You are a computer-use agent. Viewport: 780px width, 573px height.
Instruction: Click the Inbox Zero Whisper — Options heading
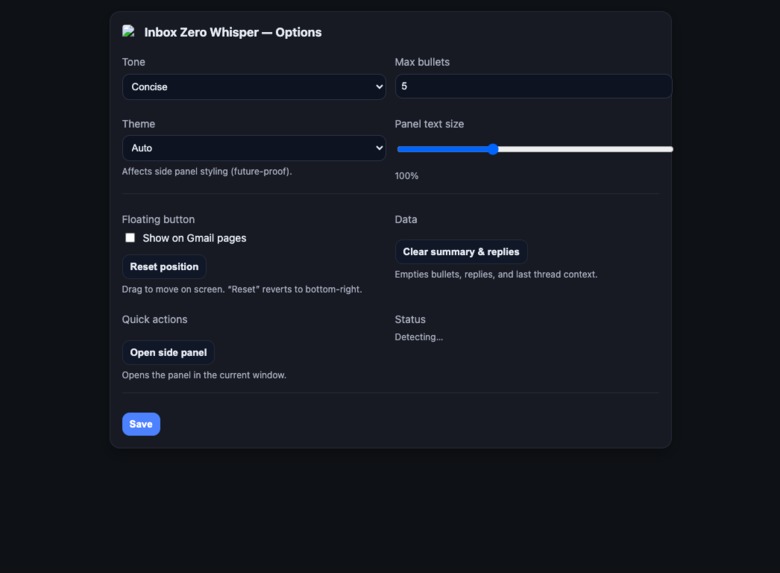click(233, 32)
